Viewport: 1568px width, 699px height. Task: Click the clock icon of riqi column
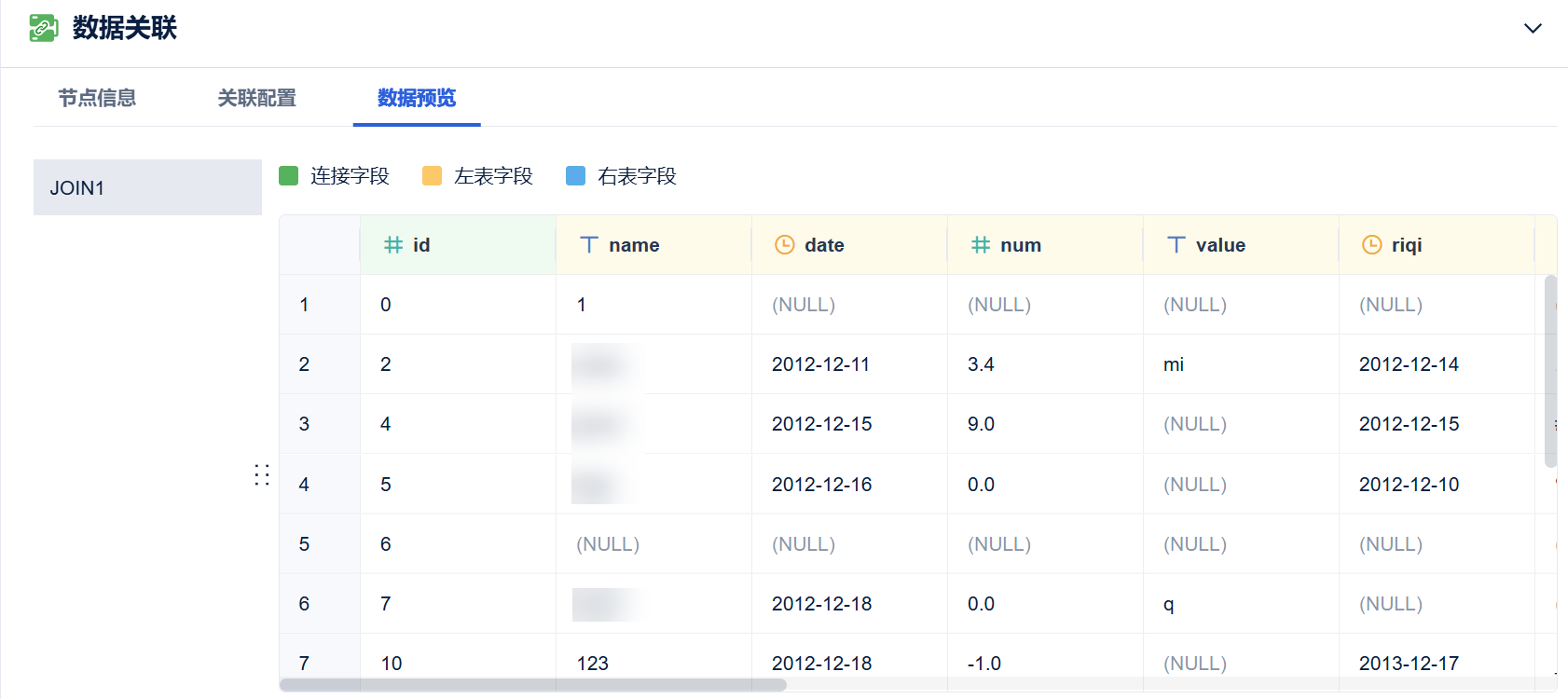click(1372, 244)
